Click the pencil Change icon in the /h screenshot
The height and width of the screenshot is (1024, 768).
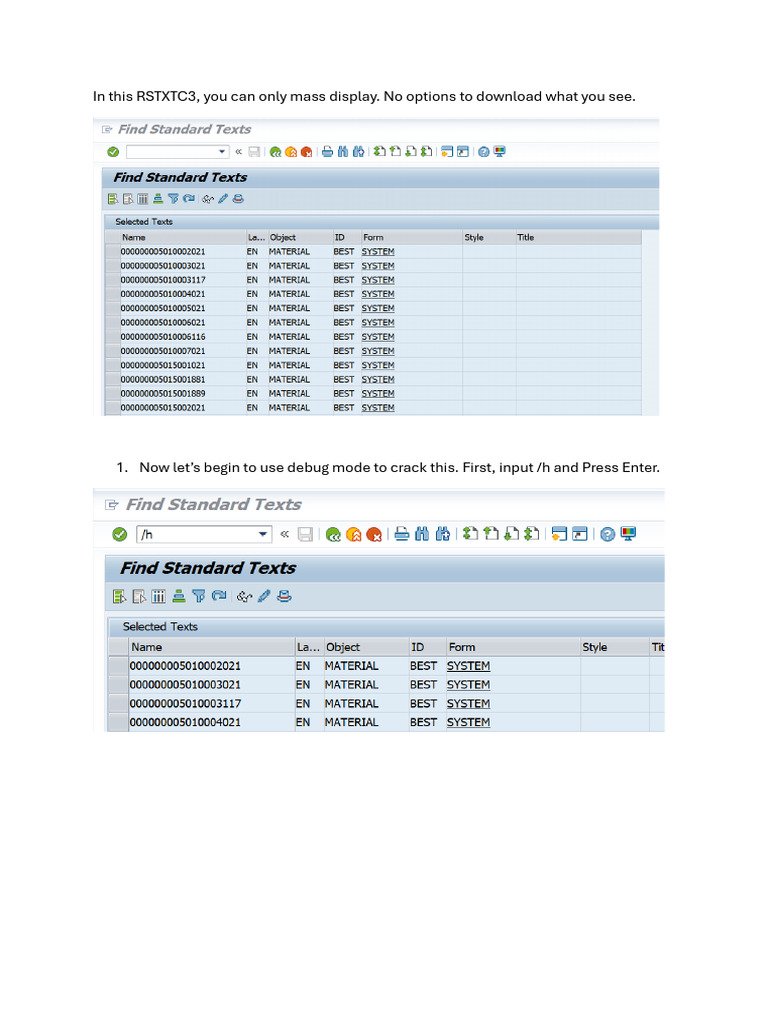(x=264, y=596)
